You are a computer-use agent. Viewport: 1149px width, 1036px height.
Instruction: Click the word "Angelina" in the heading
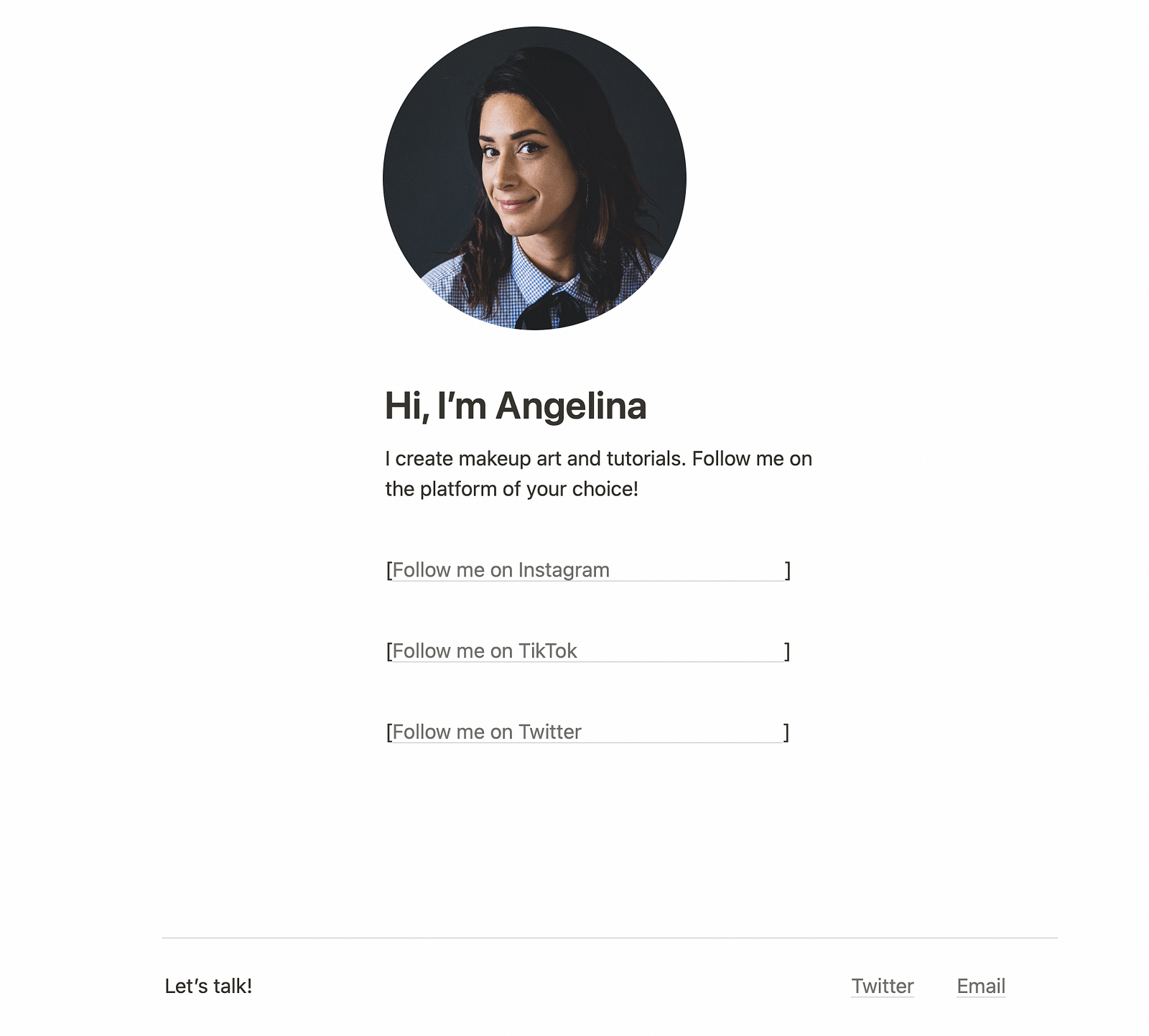click(571, 406)
